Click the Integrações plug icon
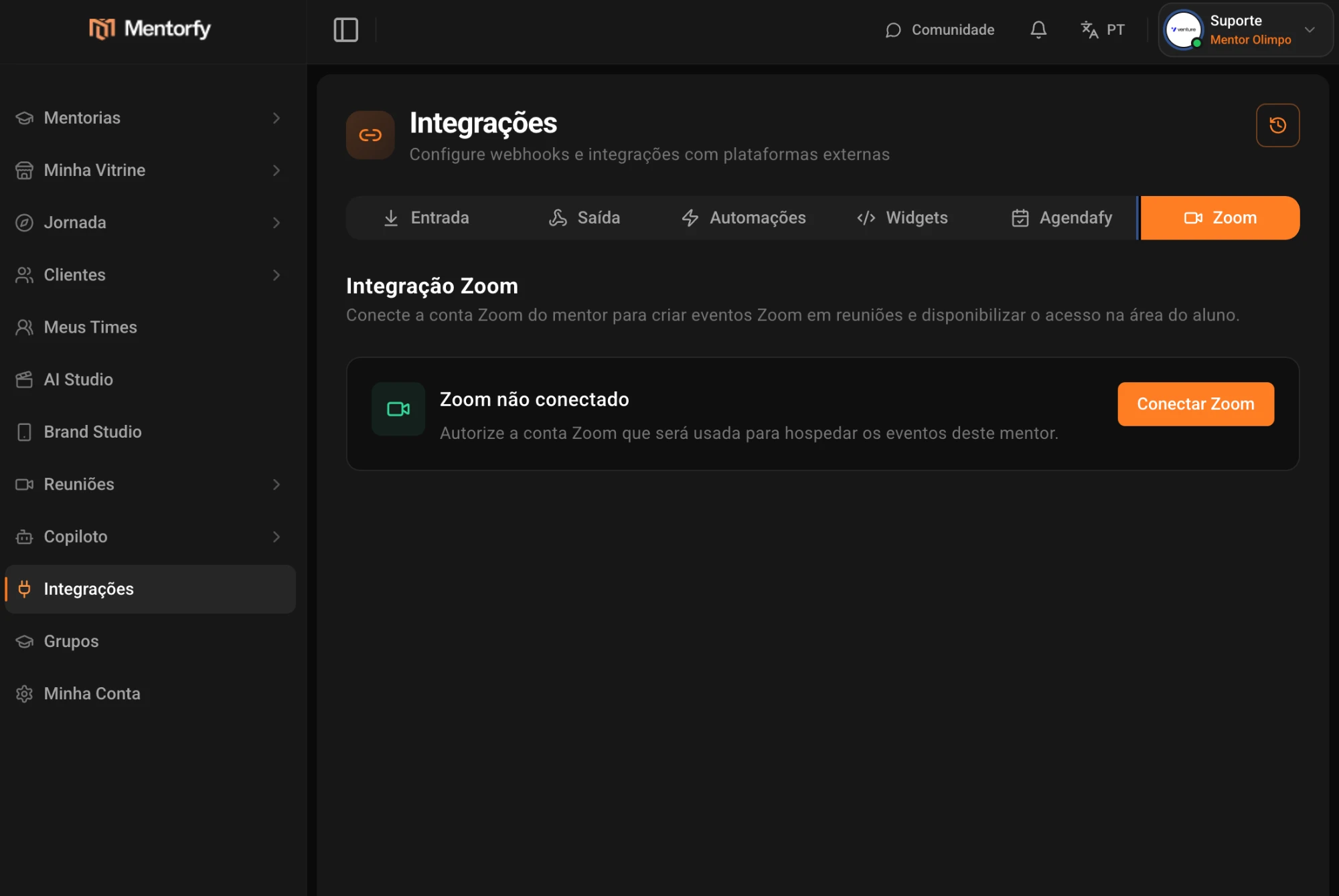Viewport: 1339px width, 896px height. pos(24,589)
